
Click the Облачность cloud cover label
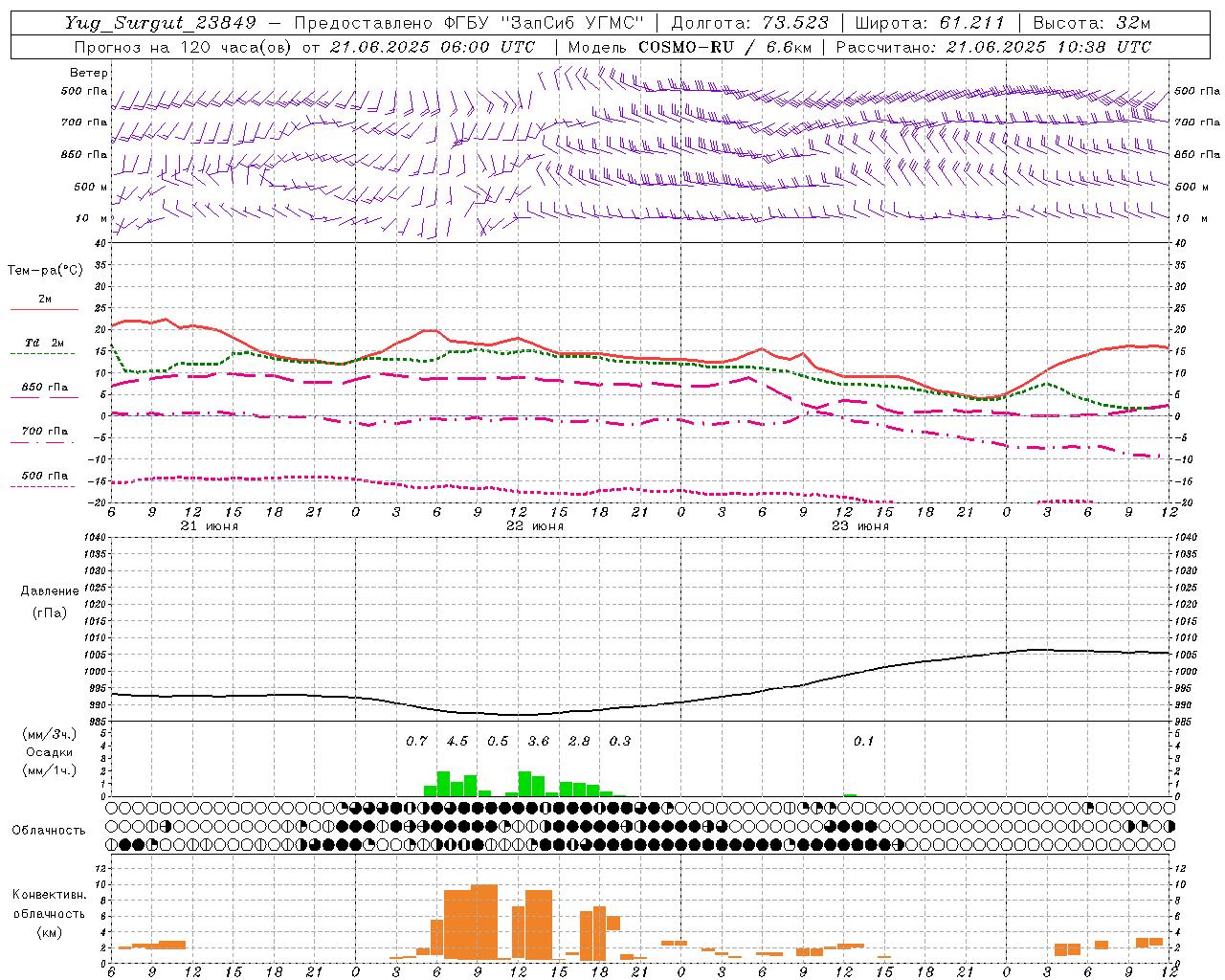coord(49,831)
